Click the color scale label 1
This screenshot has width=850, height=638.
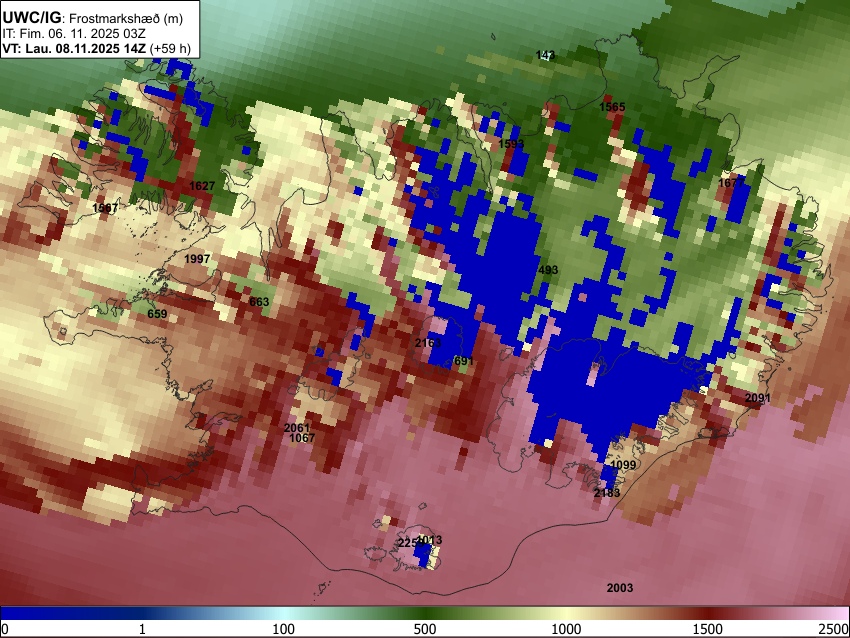tap(142, 629)
